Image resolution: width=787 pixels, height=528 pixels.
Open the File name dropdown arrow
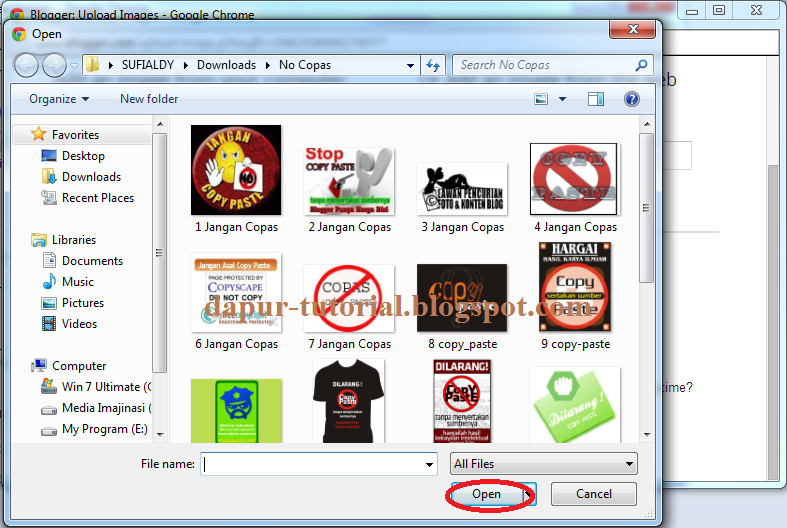click(x=430, y=465)
